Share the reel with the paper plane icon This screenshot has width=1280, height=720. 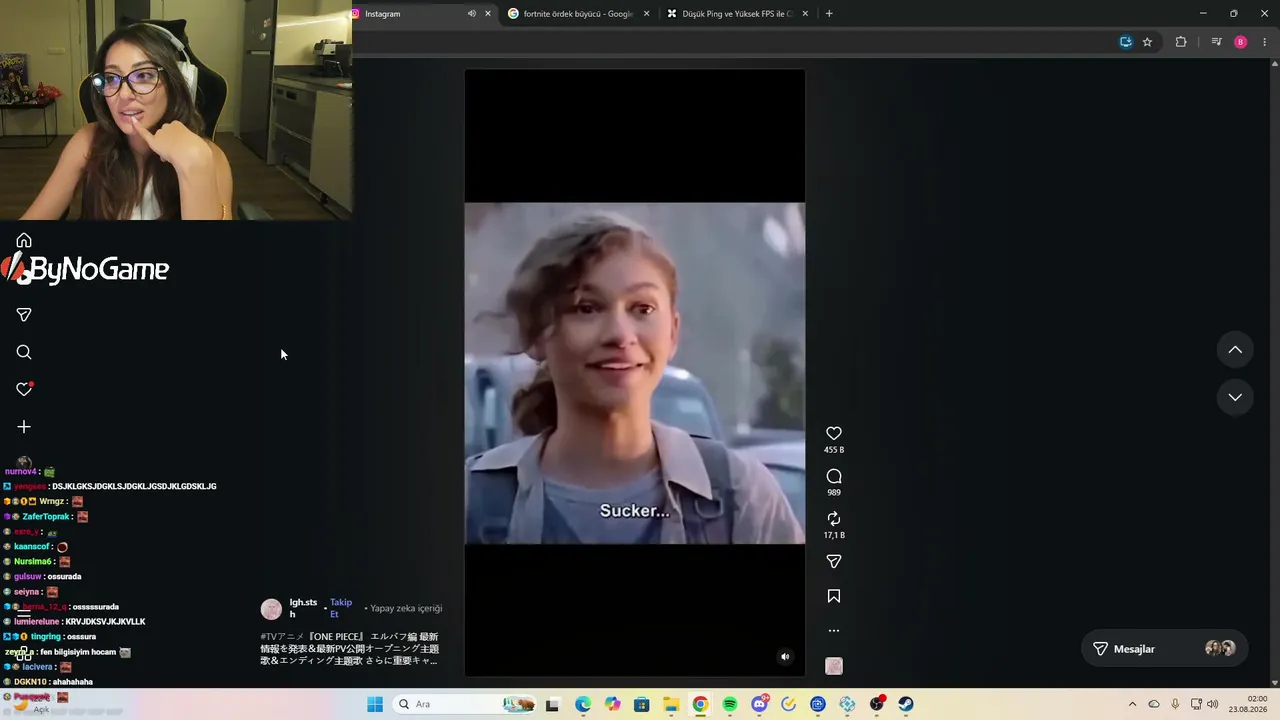coord(834,561)
